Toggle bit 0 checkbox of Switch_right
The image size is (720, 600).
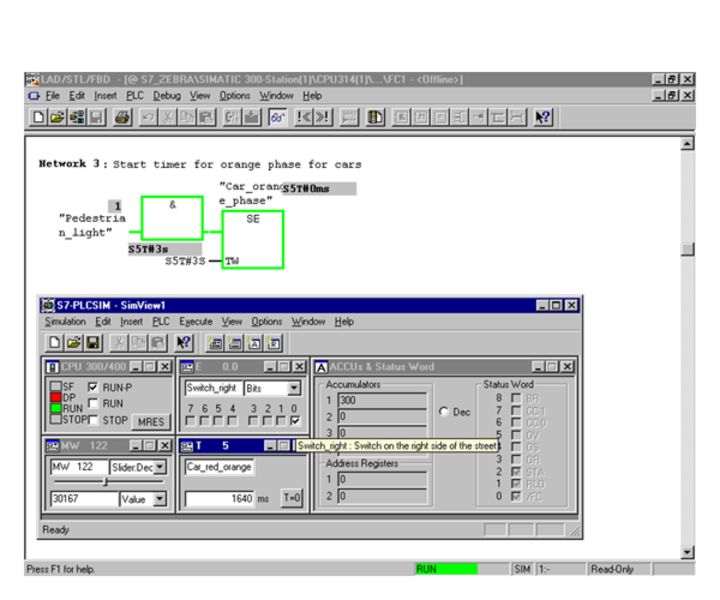tap(295, 421)
